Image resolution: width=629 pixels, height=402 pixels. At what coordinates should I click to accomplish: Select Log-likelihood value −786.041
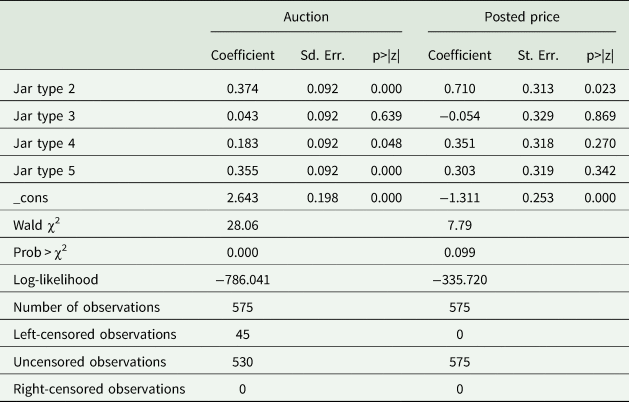pos(243,279)
